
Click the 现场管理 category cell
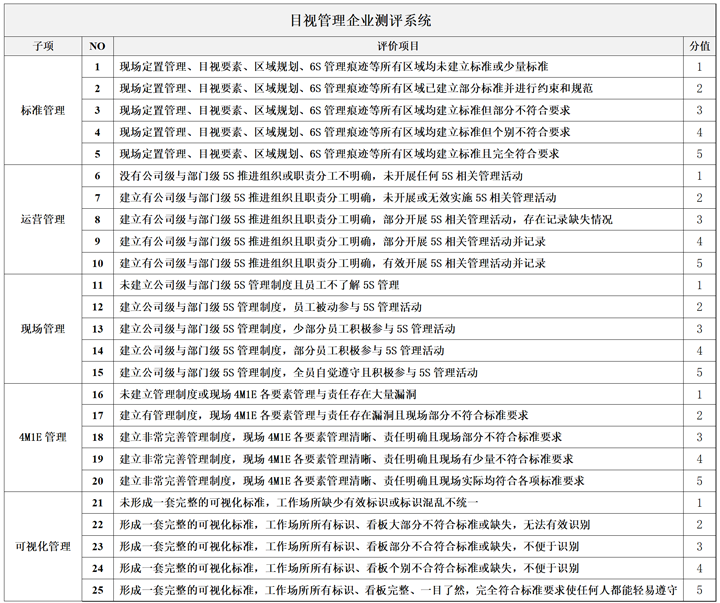click(42, 328)
